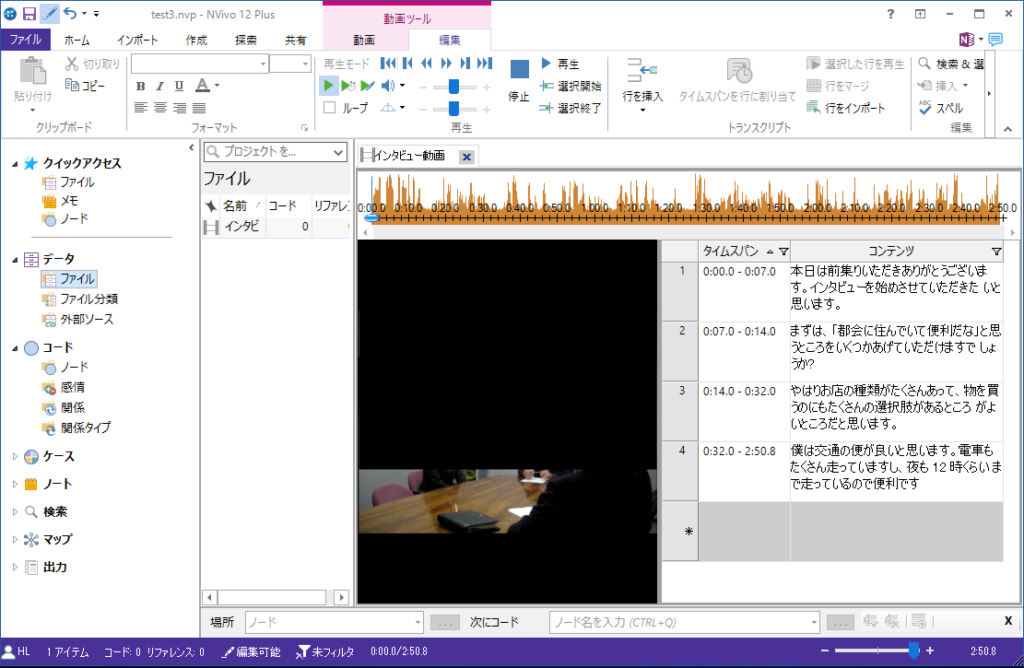This screenshot has height=668, width=1024.
Task: Toggle the timespan column filter icon
Action: click(x=783, y=251)
